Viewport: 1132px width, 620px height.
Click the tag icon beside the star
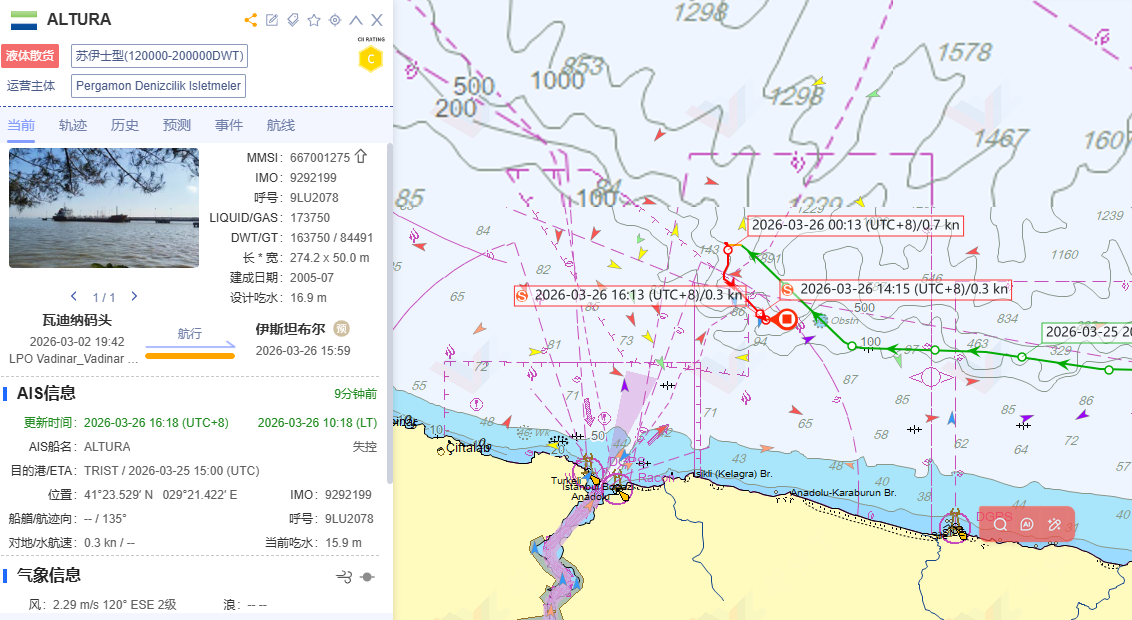point(293,19)
